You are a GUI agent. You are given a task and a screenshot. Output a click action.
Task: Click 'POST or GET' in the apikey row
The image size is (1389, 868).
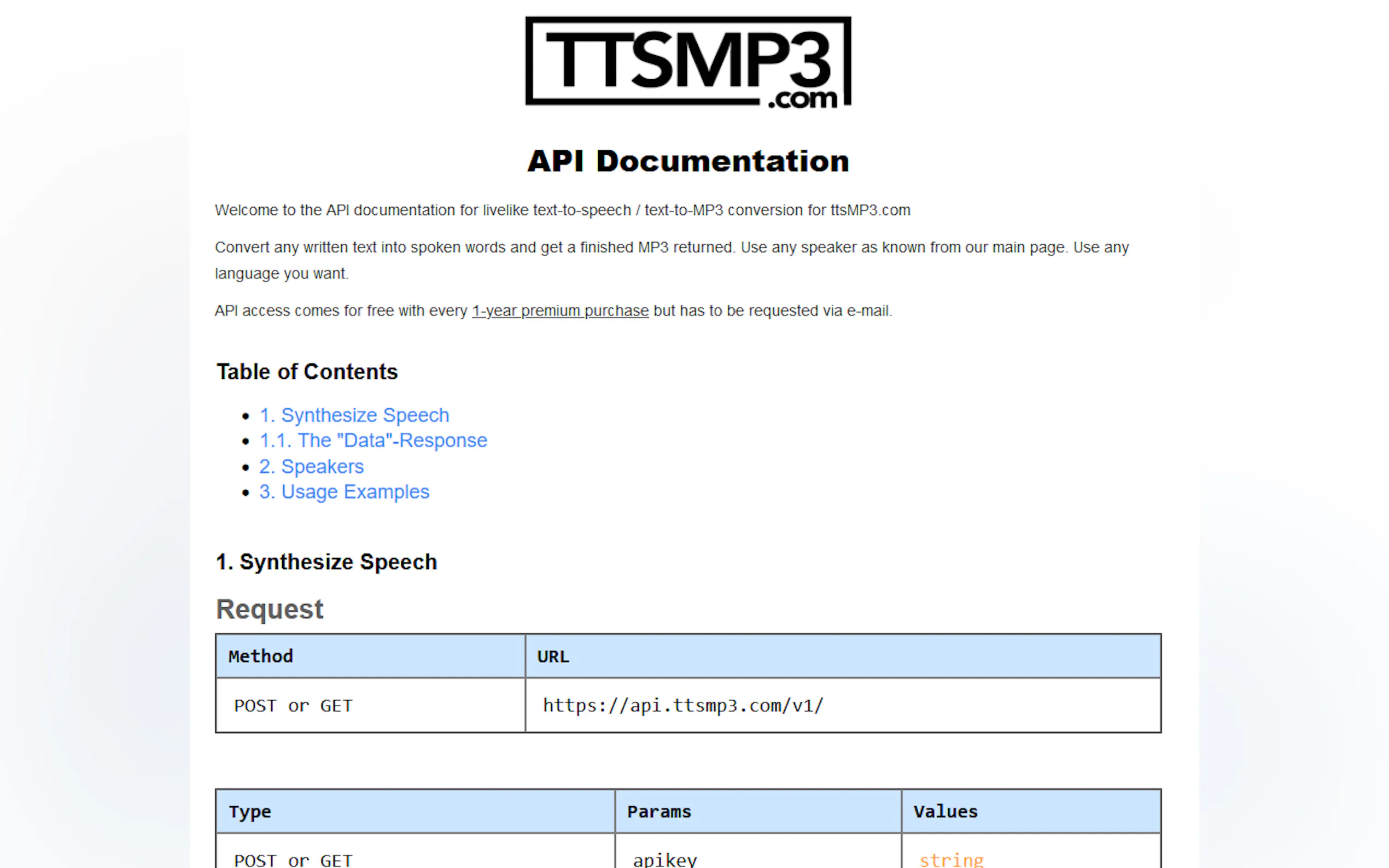pyautogui.click(x=415, y=852)
